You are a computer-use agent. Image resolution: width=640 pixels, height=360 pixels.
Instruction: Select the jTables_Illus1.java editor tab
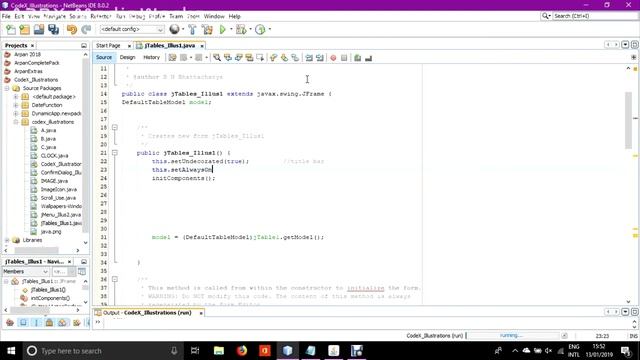(170, 46)
